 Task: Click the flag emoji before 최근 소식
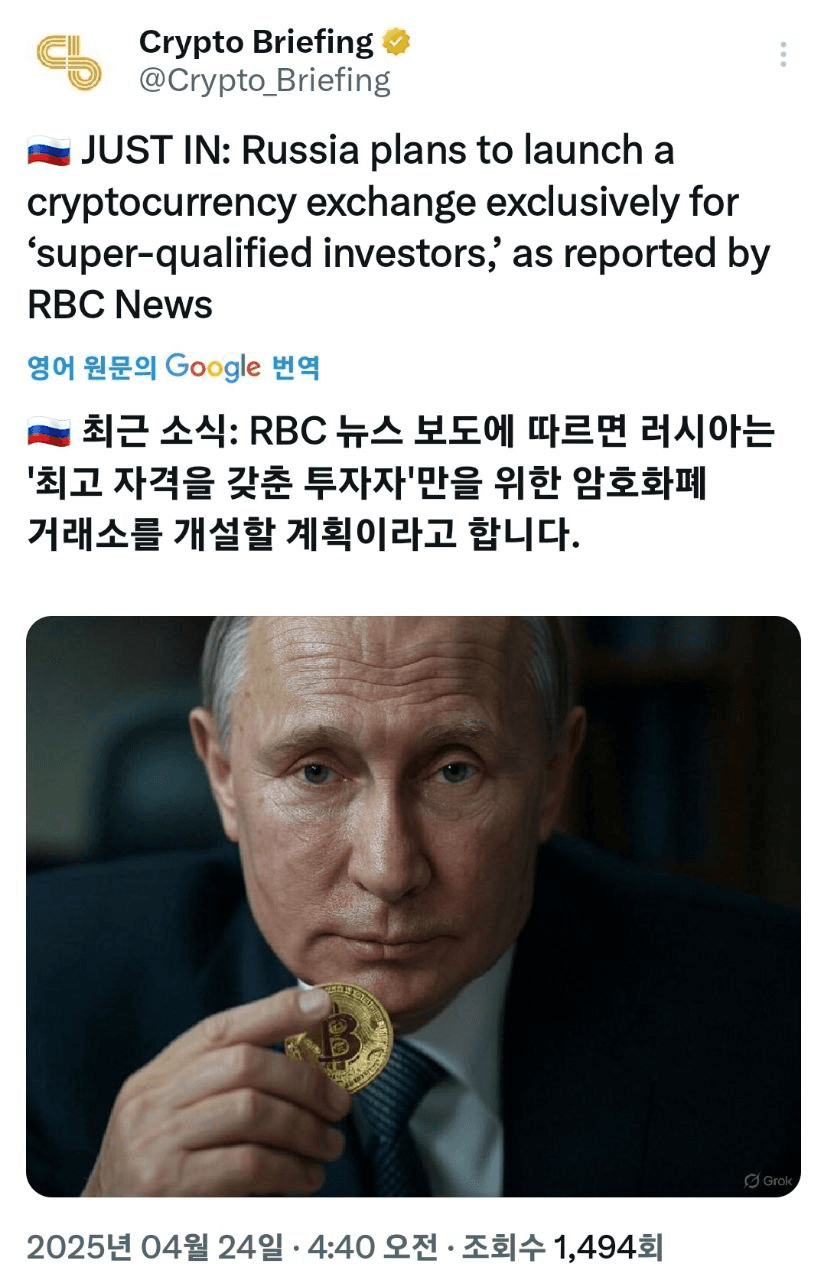pyautogui.click(x=48, y=432)
